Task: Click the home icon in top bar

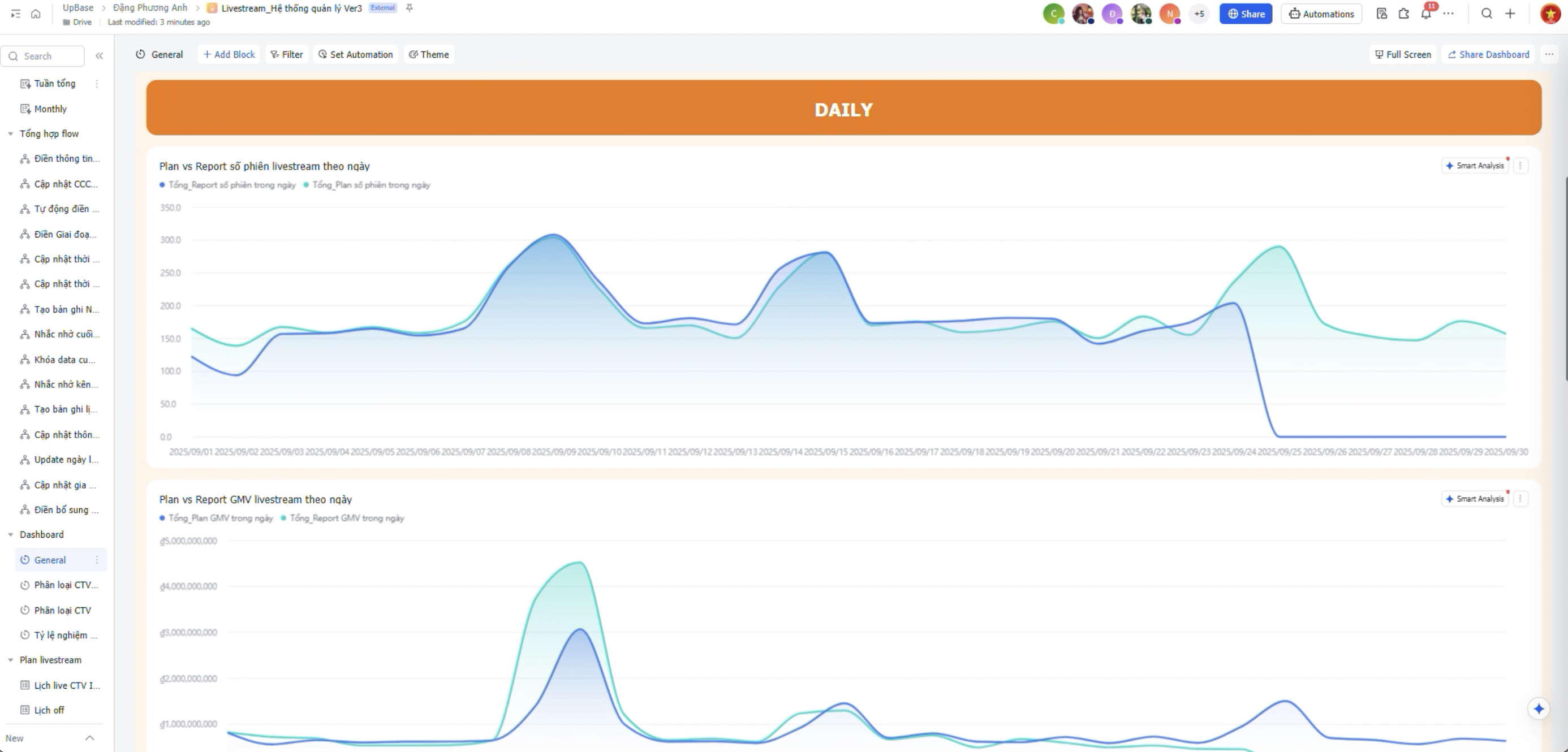Action: tap(36, 14)
